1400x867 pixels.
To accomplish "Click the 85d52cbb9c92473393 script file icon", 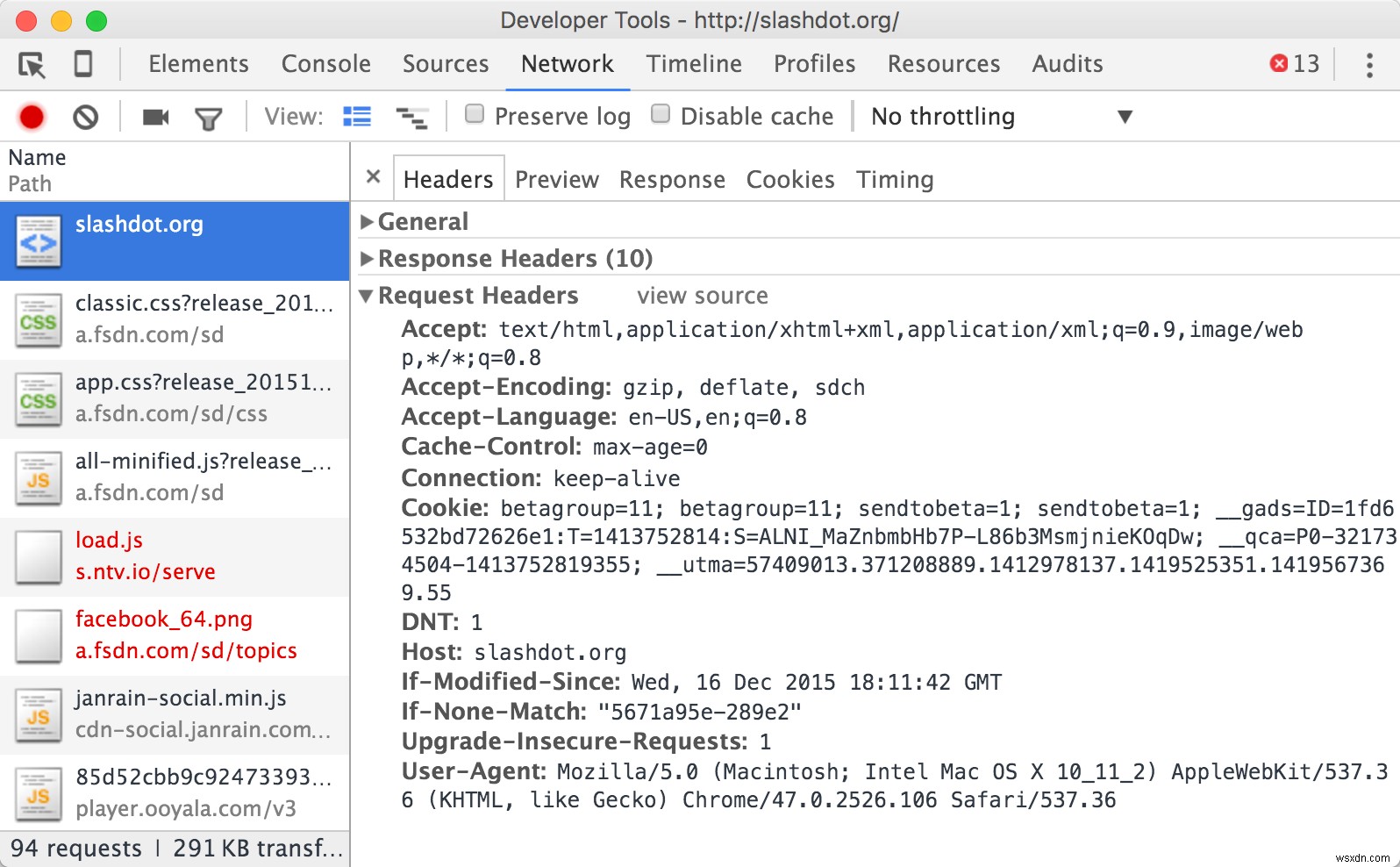I will click(x=39, y=794).
